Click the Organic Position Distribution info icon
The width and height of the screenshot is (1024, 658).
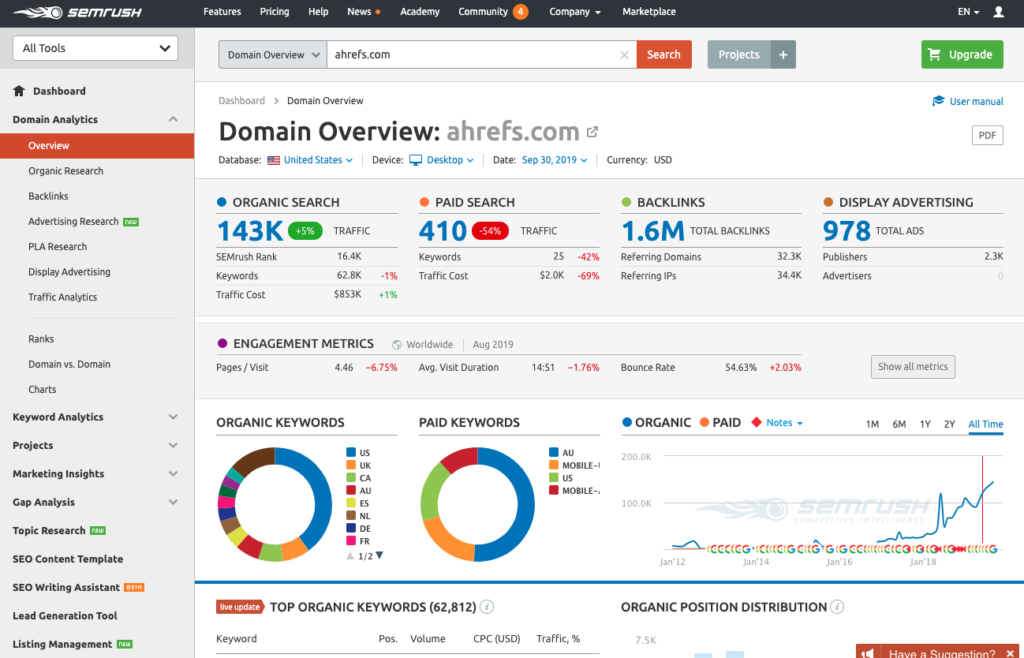click(x=837, y=607)
